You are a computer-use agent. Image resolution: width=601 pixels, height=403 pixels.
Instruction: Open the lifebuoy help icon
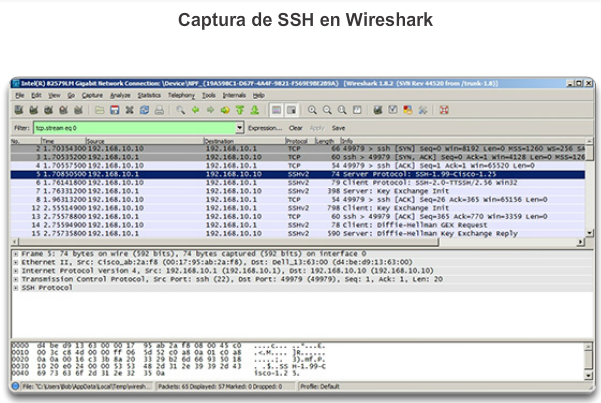tap(444, 110)
